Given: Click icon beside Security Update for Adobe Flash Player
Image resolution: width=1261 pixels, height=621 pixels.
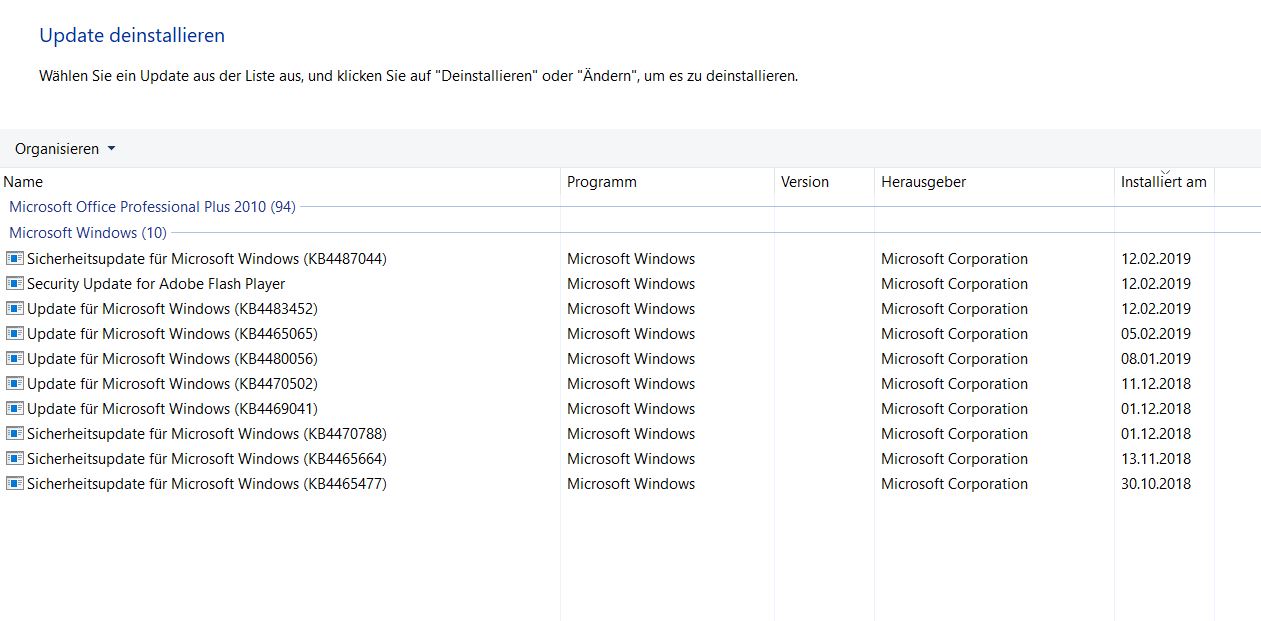Looking at the screenshot, I should [x=15, y=284].
